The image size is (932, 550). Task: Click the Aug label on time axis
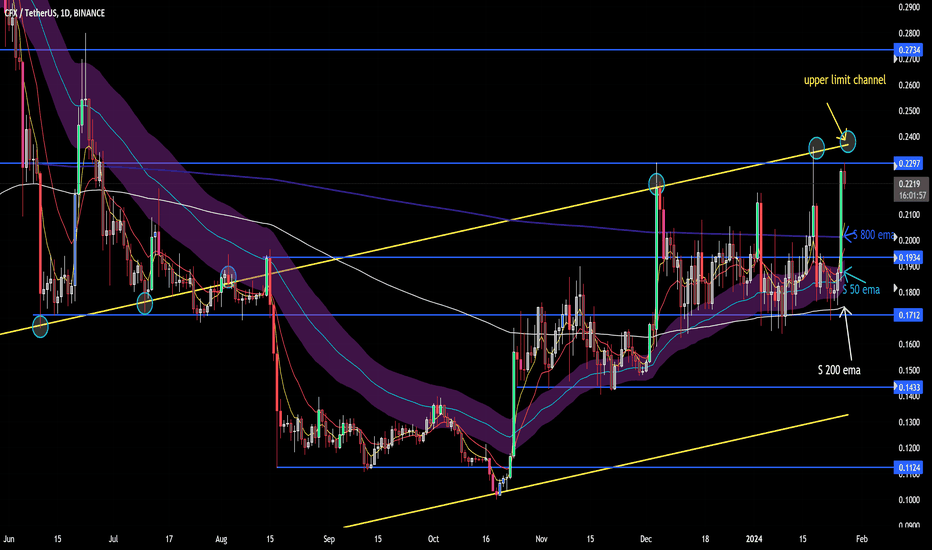tap(221, 539)
